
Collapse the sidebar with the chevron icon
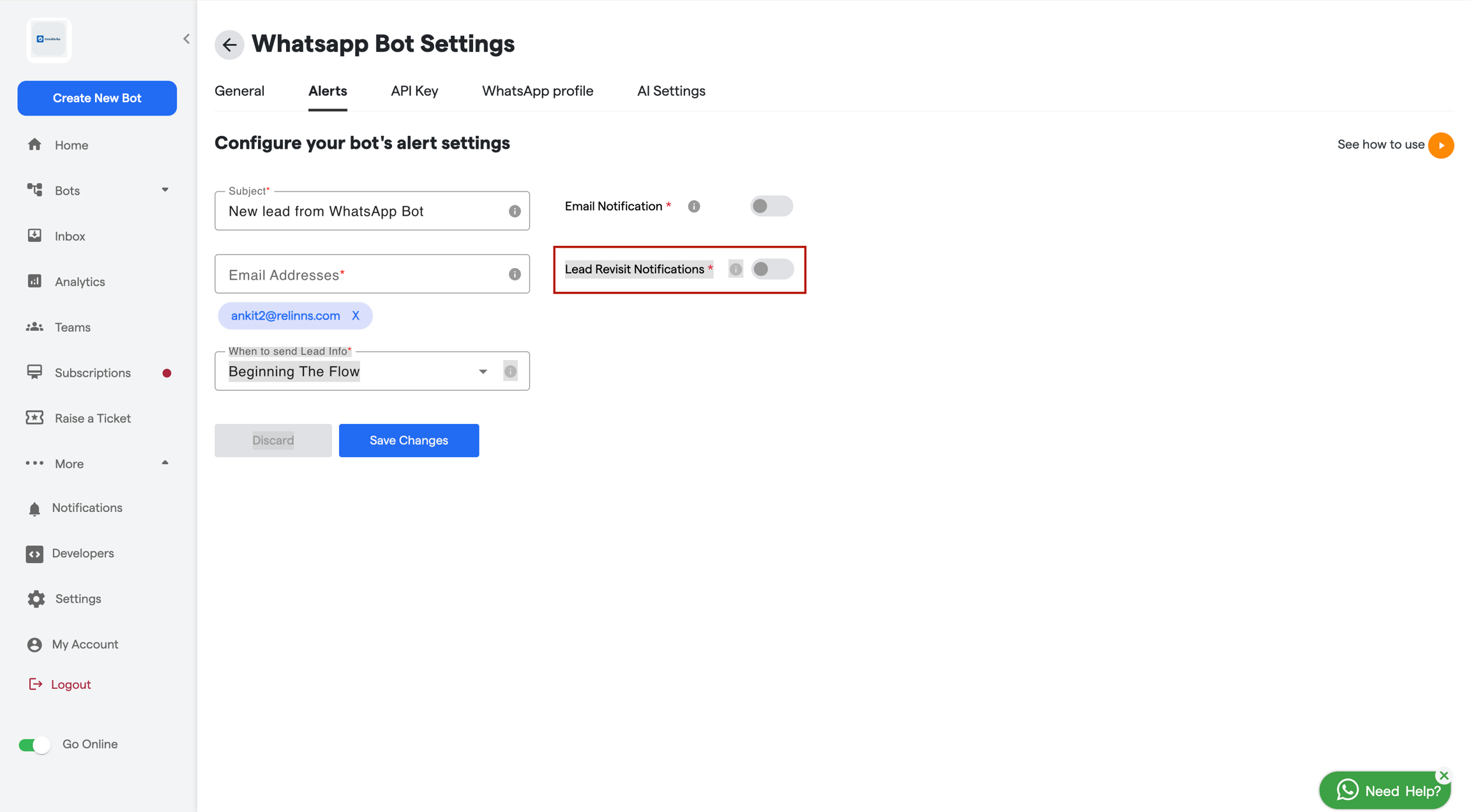point(186,39)
